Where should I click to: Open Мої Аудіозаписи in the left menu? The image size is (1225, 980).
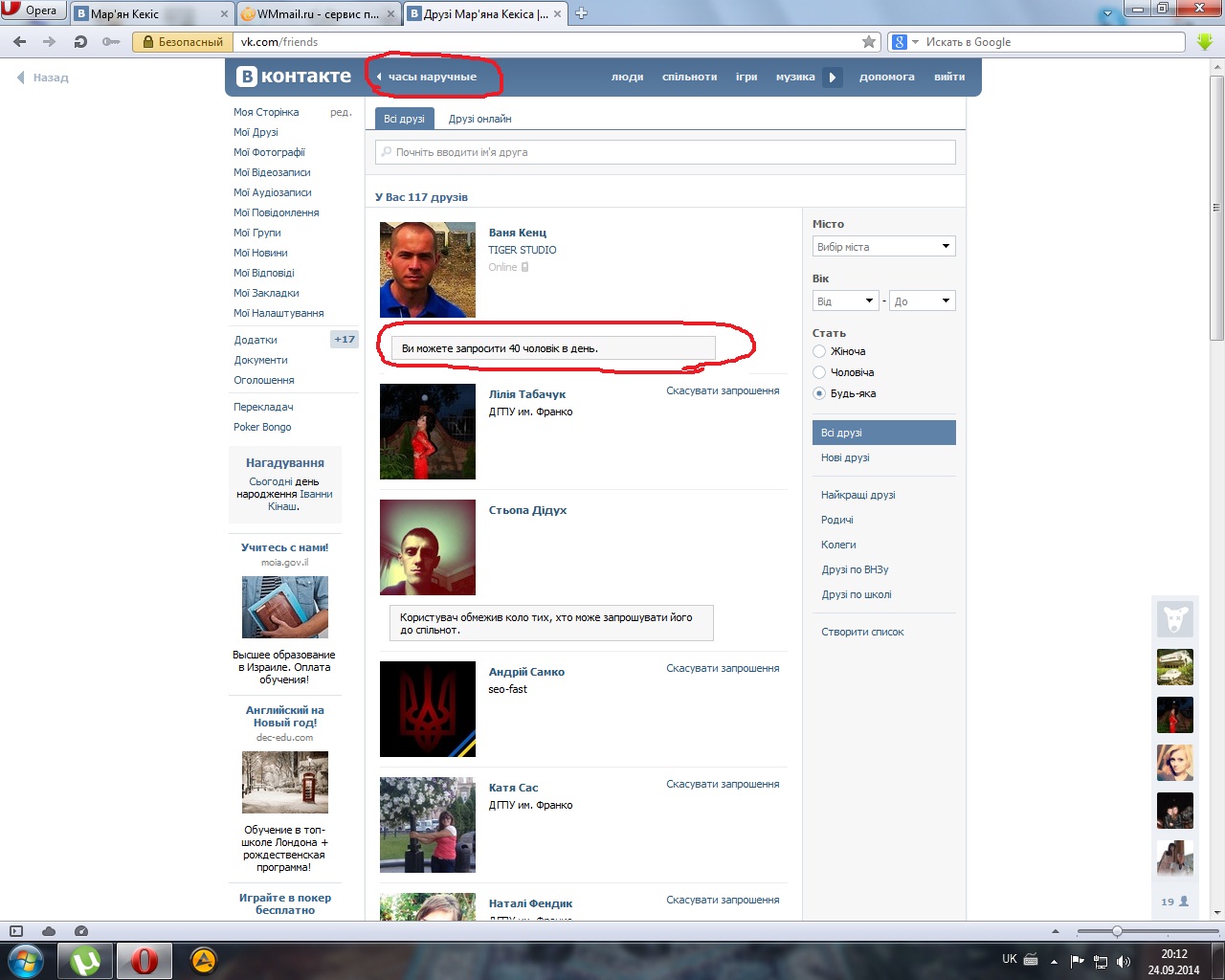pyautogui.click(x=273, y=192)
